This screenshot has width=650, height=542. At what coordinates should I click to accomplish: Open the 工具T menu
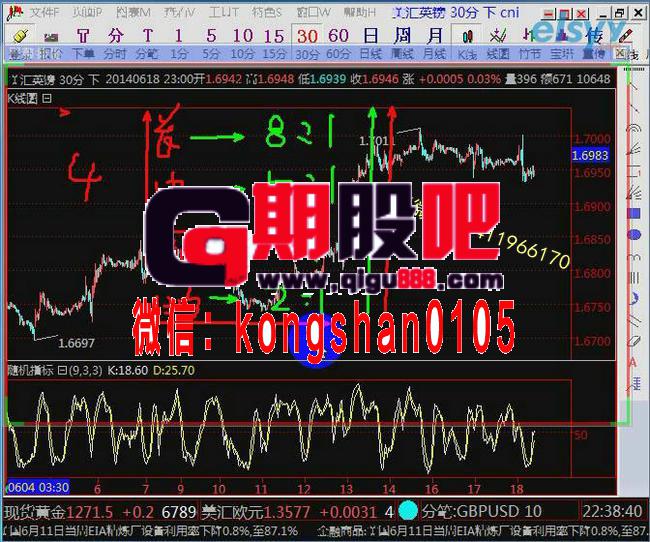(223, 12)
